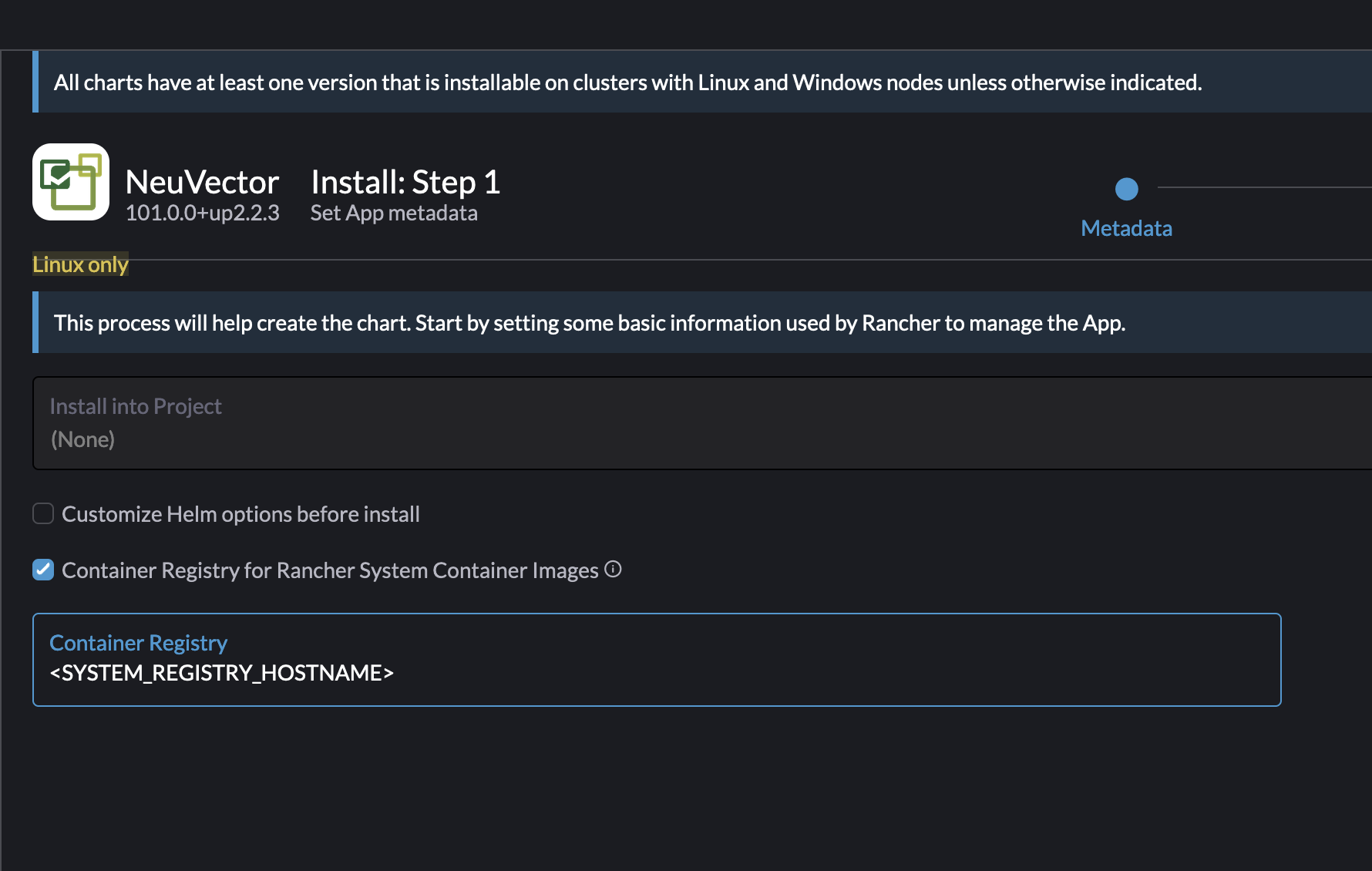The width and height of the screenshot is (1372, 871).
Task: Click the green NeuVector logo squares
Action: 70,182
